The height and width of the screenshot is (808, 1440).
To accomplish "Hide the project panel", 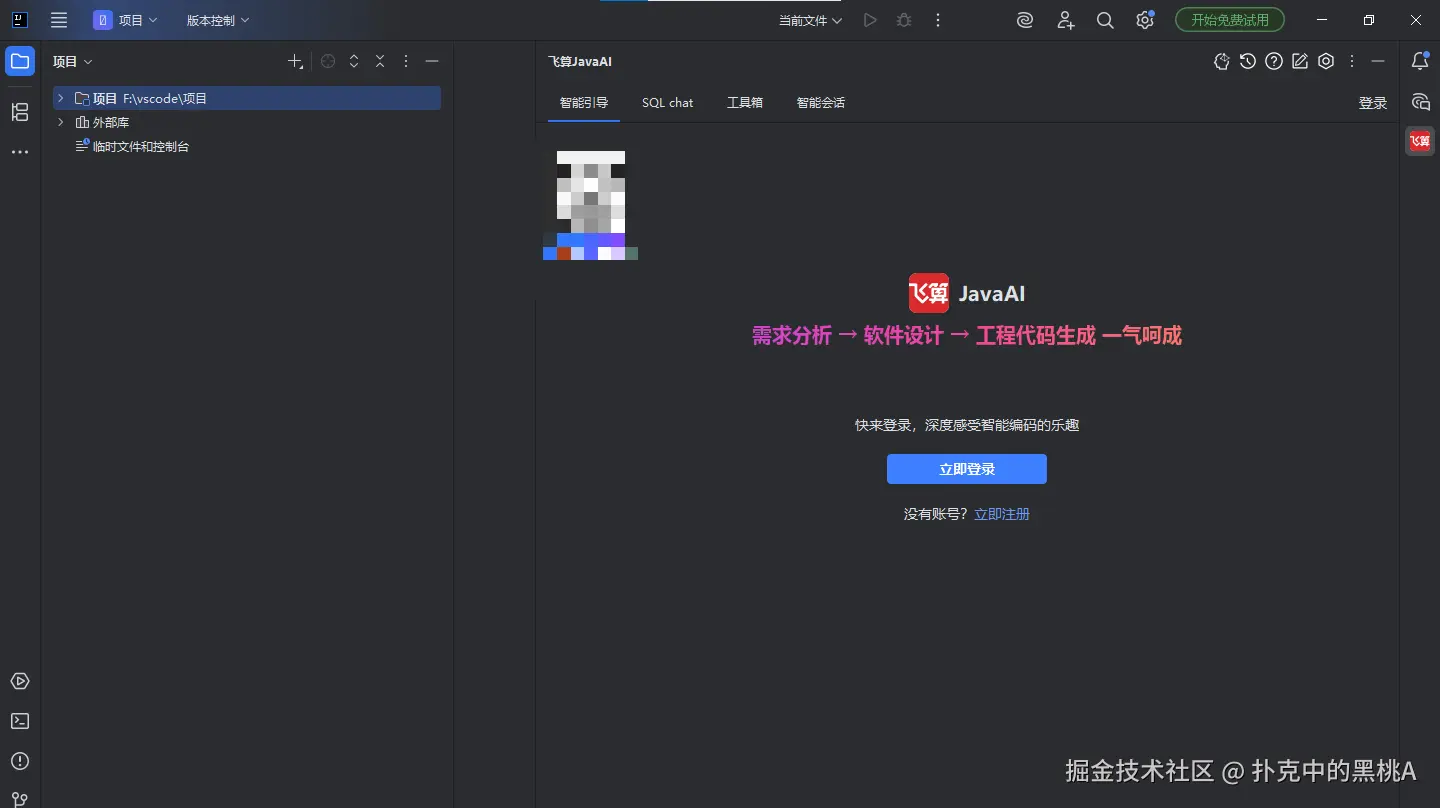I will (432, 61).
